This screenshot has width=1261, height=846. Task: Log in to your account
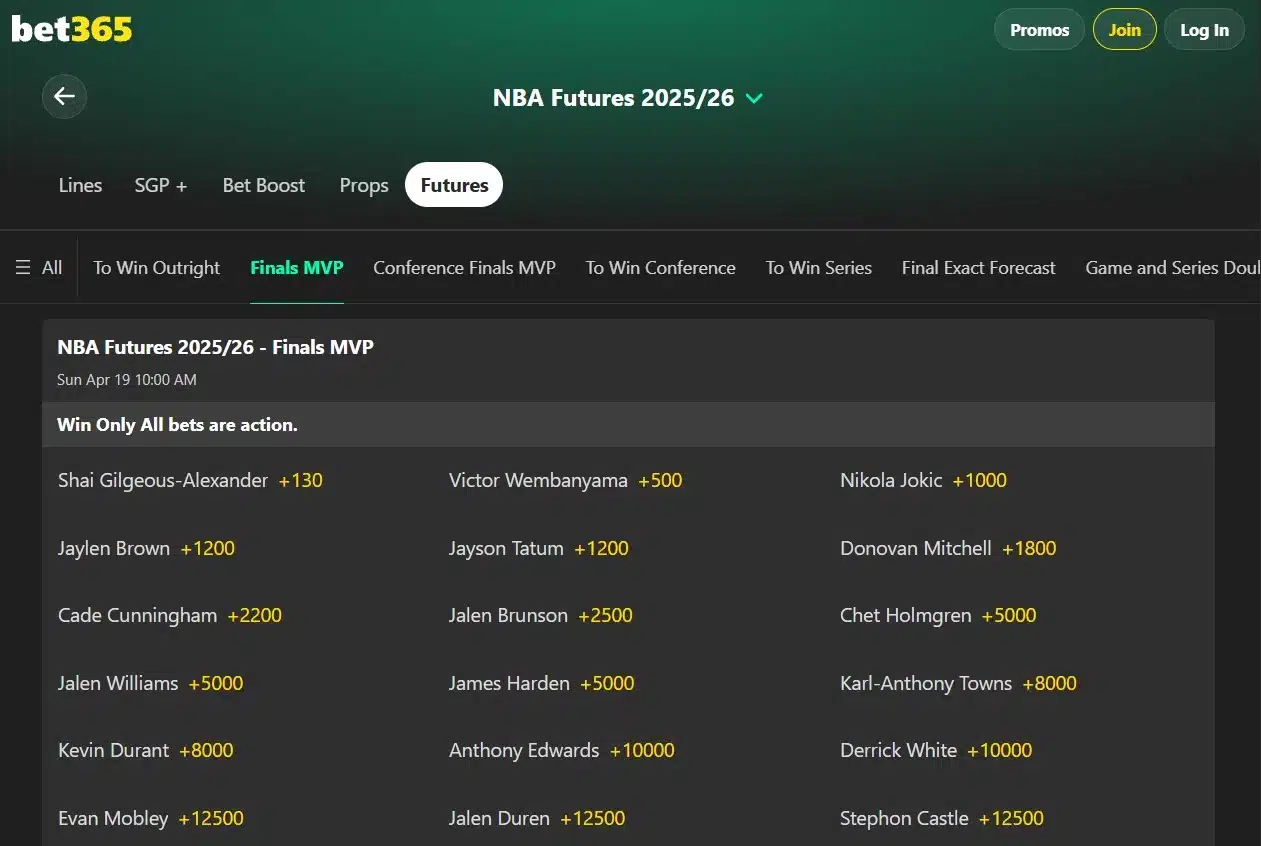pos(1203,29)
